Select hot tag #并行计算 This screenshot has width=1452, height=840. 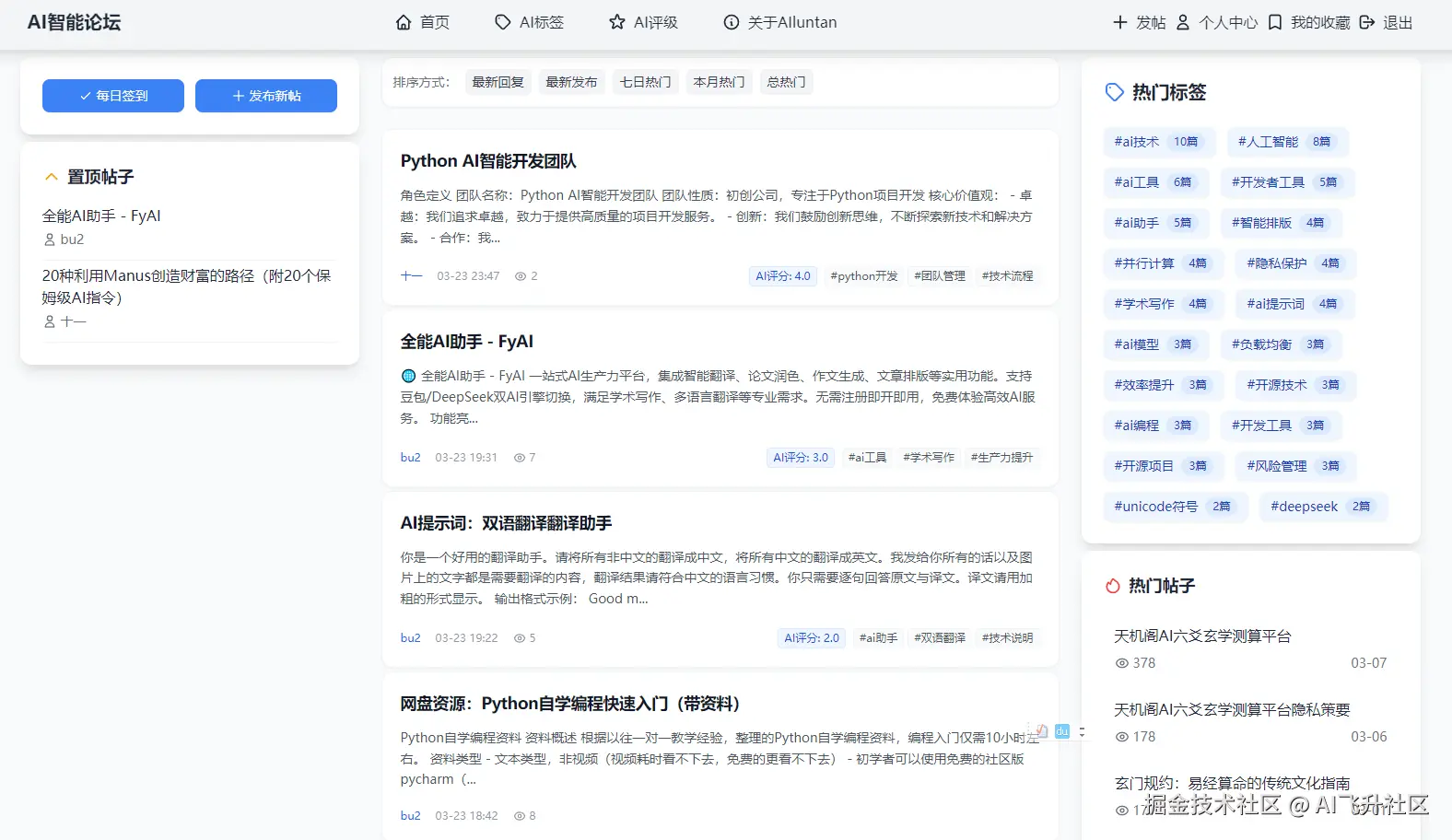pyautogui.click(x=1164, y=263)
